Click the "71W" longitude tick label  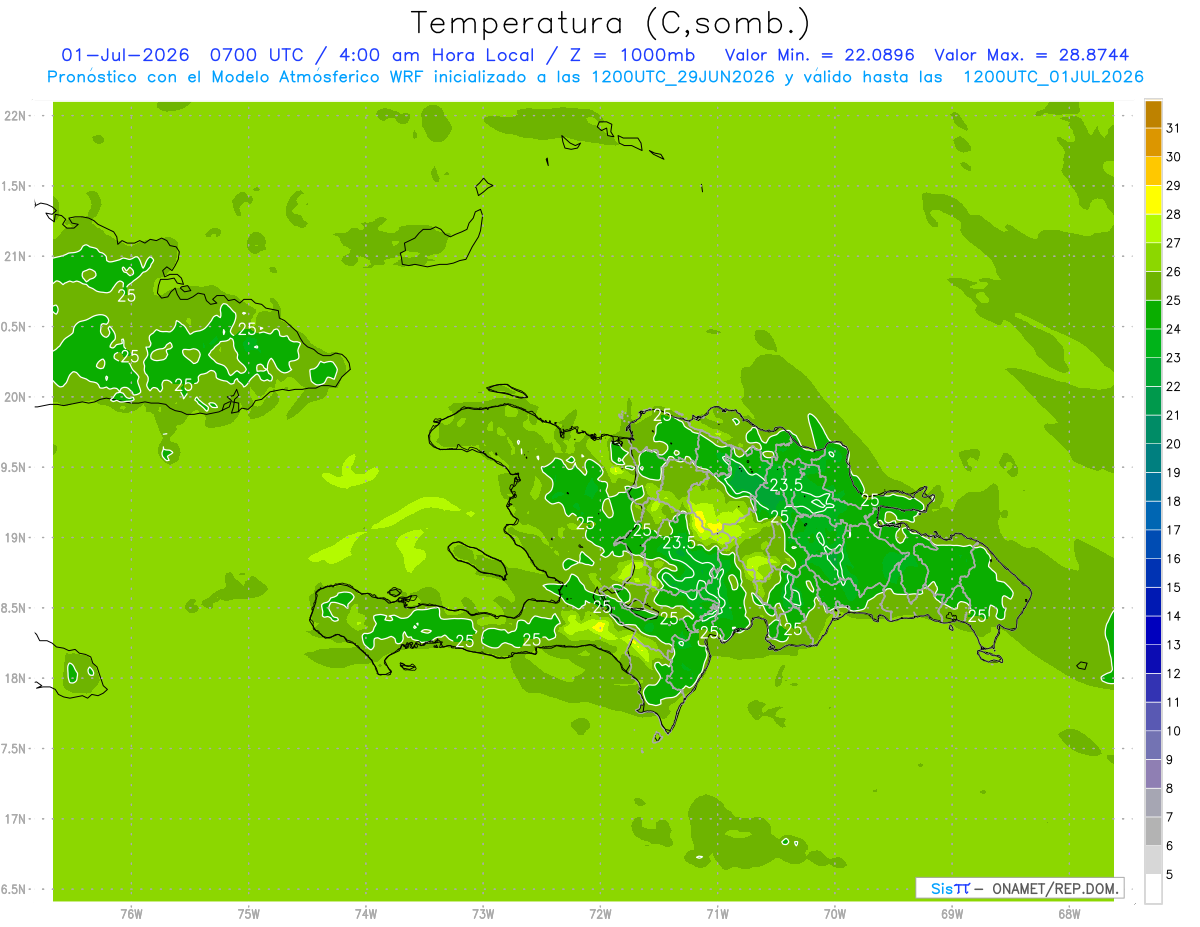point(717,913)
